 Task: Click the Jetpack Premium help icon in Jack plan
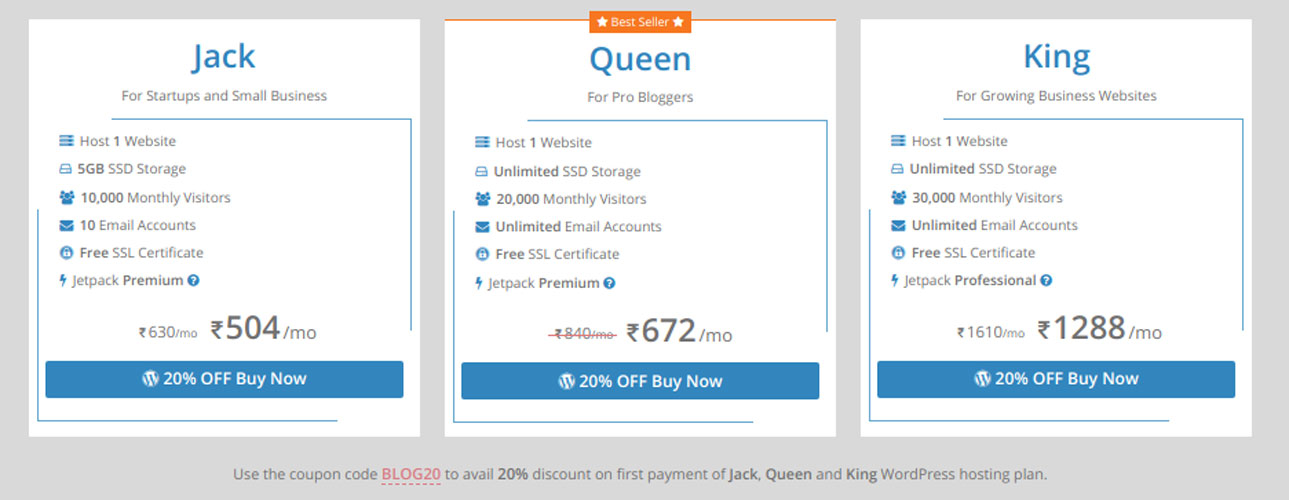coord(194,280)
